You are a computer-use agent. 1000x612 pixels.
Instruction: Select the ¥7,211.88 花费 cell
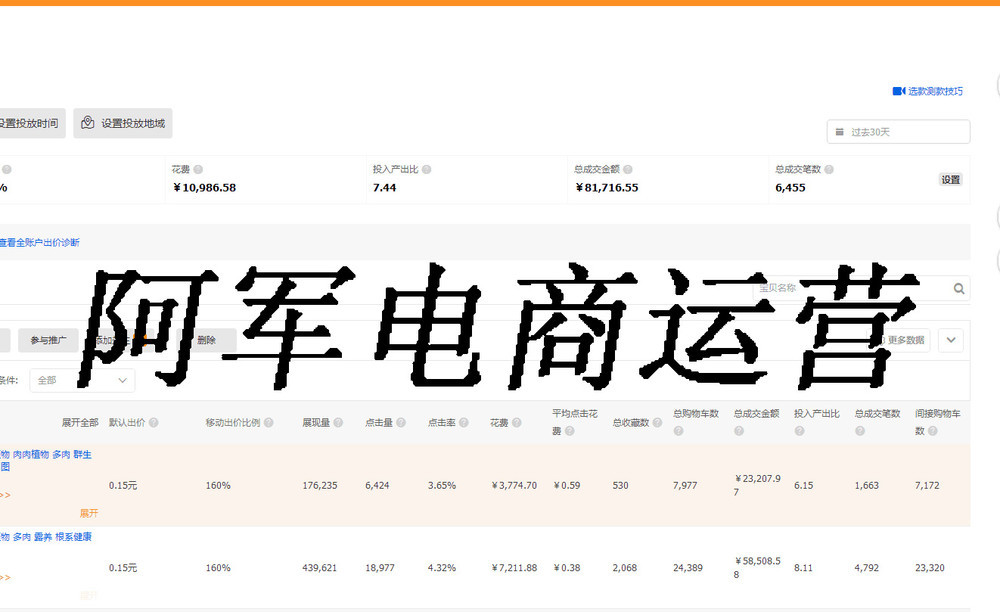(514, 568)
